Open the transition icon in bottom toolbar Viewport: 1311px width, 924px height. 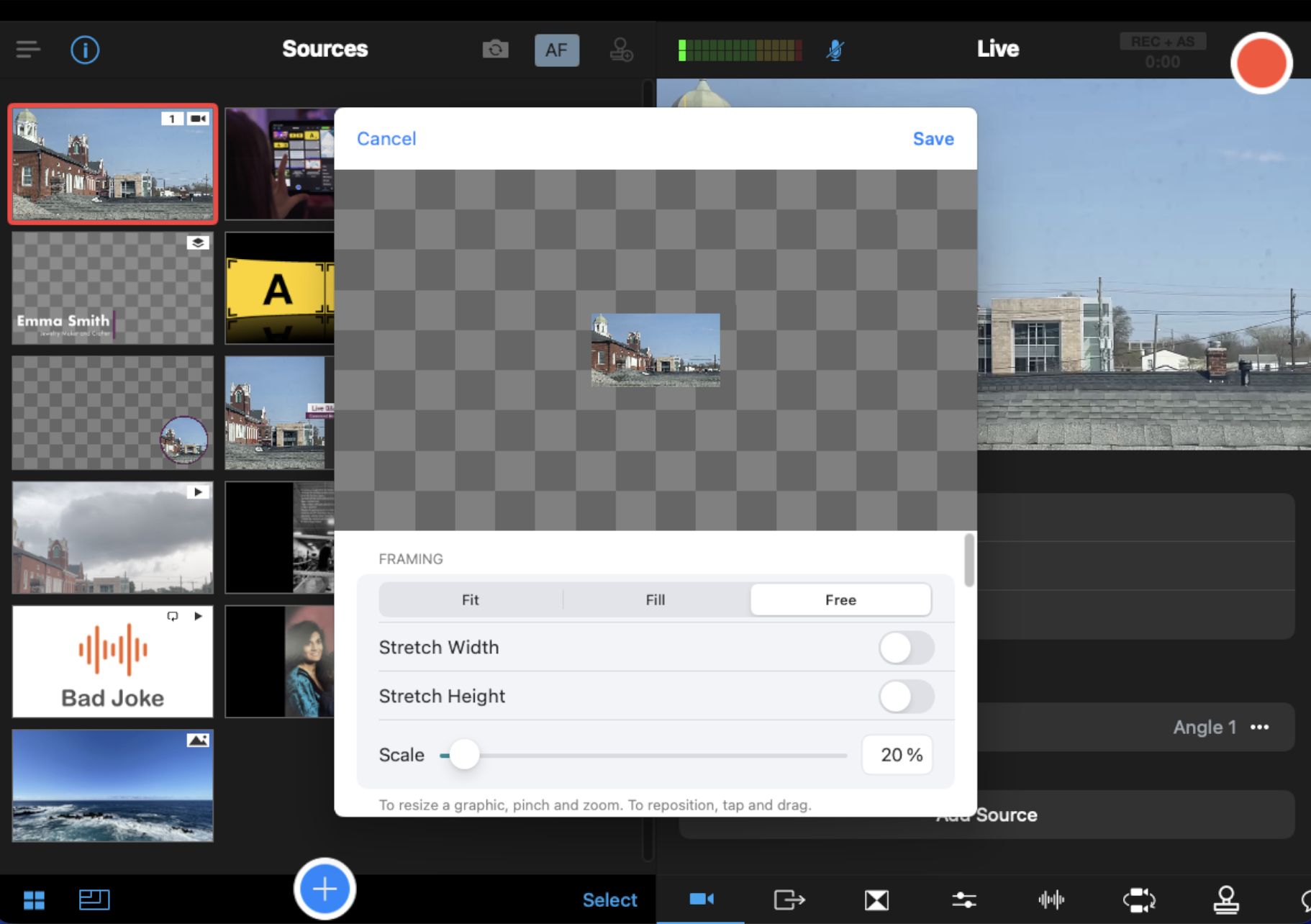pos(876,900)
